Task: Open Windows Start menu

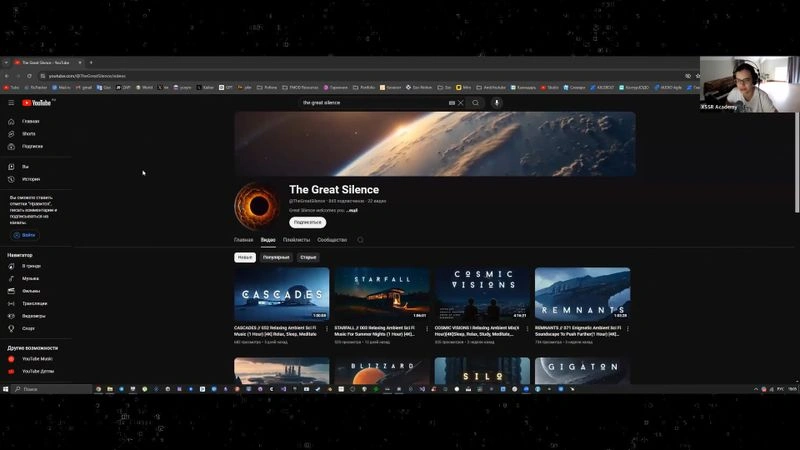Action: 6,389
